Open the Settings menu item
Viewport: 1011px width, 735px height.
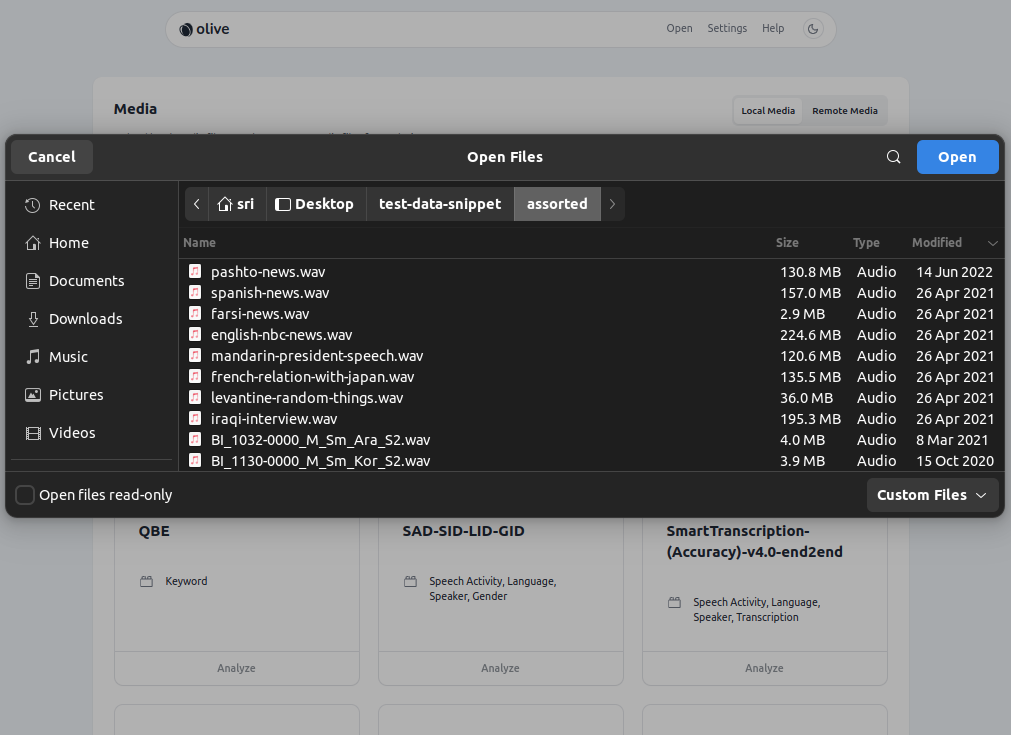tap(727, 29)
